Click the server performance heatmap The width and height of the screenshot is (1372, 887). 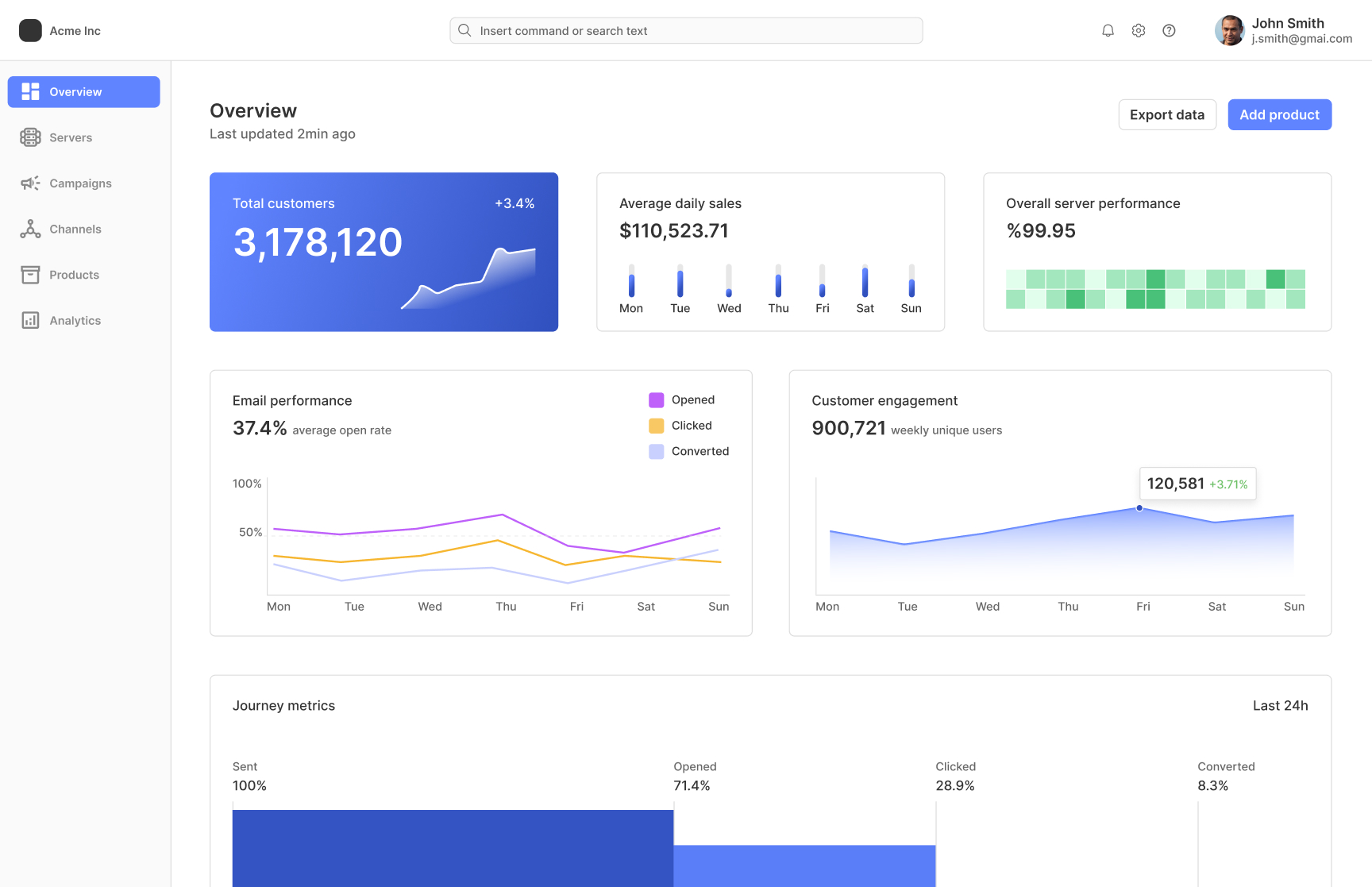1155,289
